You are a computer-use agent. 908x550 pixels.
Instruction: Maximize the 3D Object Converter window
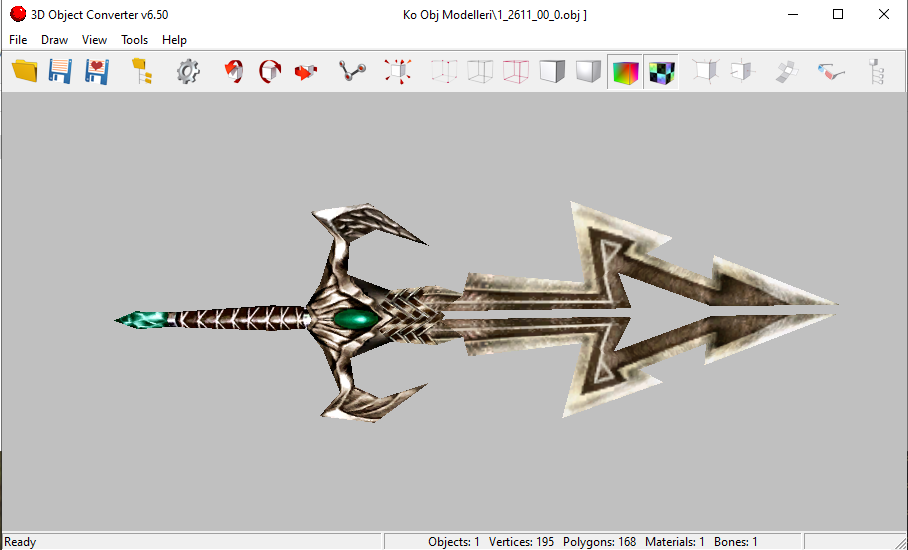click(838, 14)
